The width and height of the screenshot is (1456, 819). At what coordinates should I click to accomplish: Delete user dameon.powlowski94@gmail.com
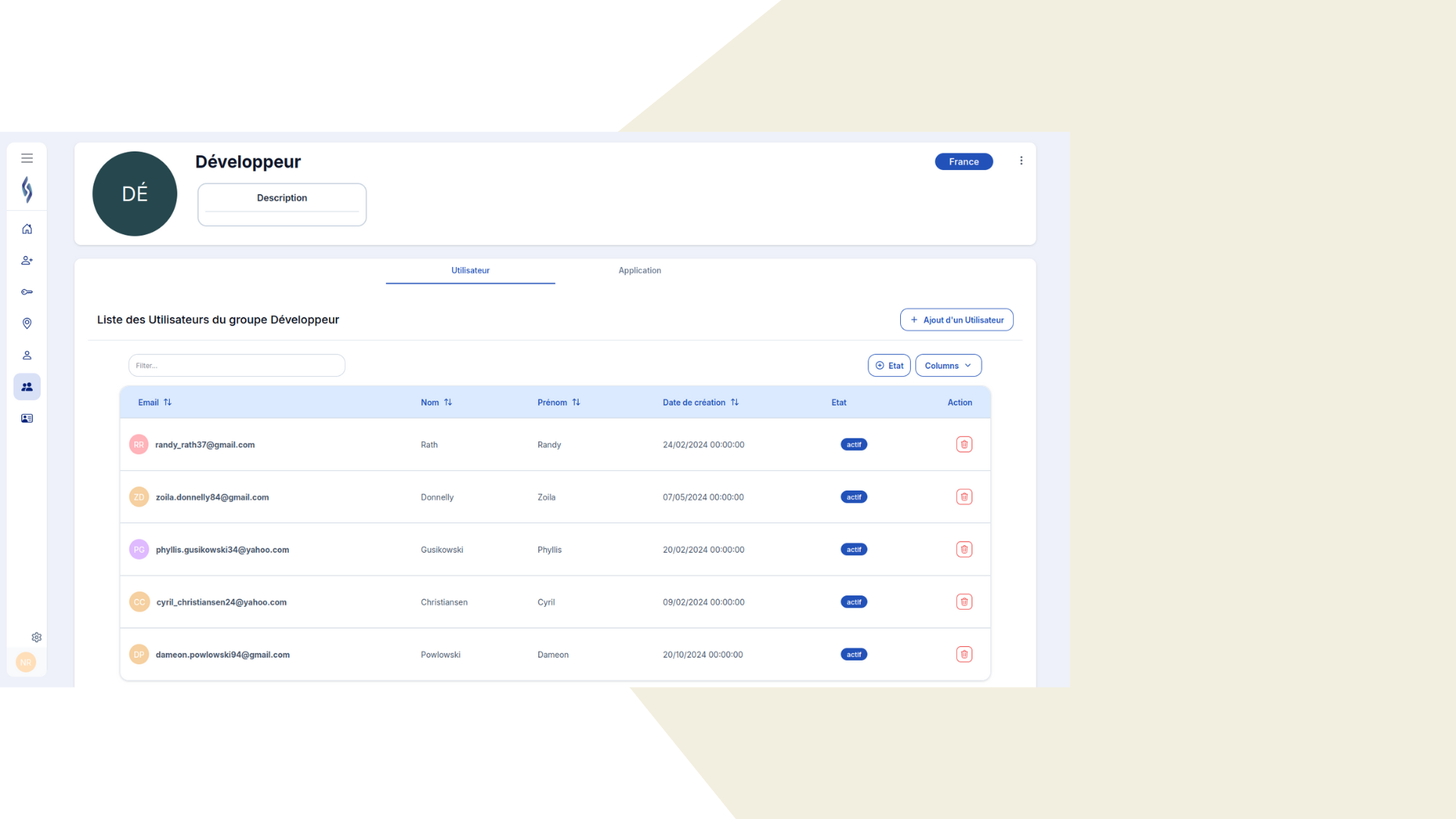point(964,654)
